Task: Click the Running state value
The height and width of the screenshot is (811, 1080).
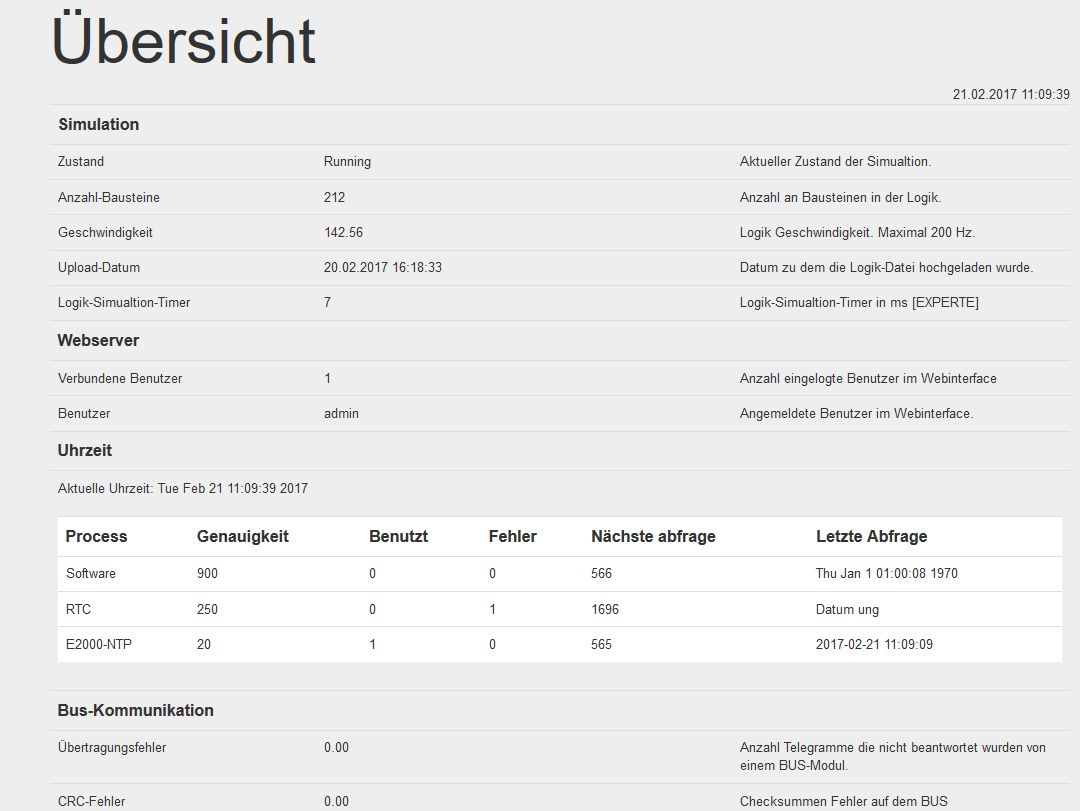Action: click(347, 162)
